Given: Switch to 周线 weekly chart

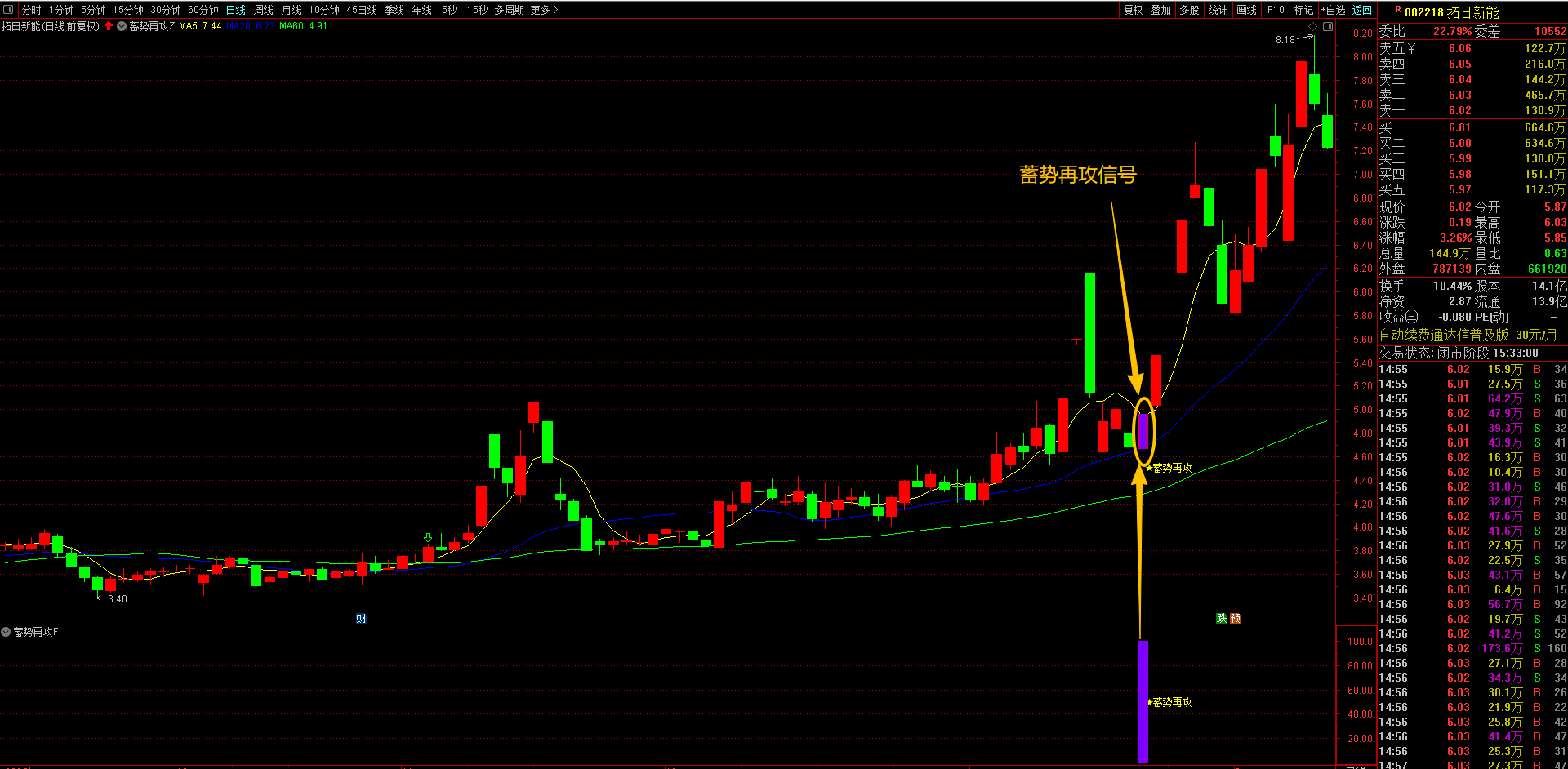Looking at the screenshot, I should point(264,10).
